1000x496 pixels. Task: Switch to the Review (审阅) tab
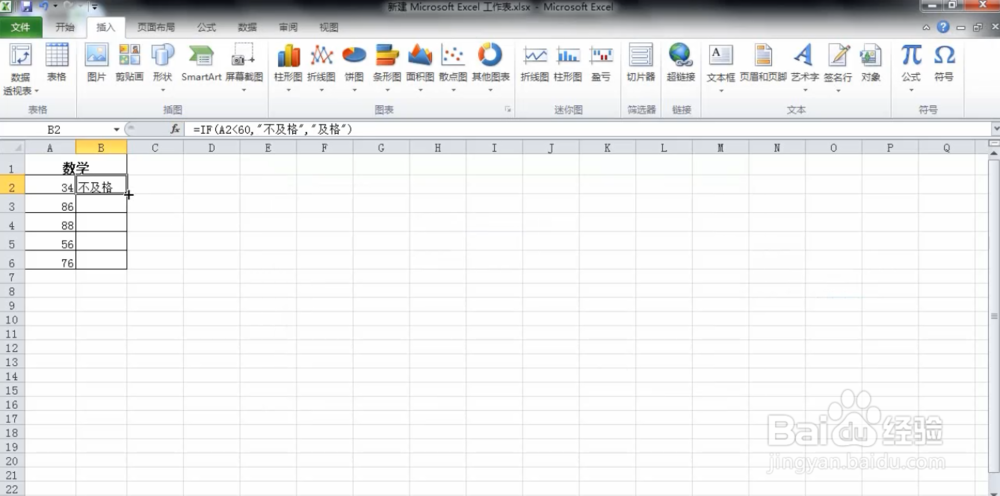[288, 27]
